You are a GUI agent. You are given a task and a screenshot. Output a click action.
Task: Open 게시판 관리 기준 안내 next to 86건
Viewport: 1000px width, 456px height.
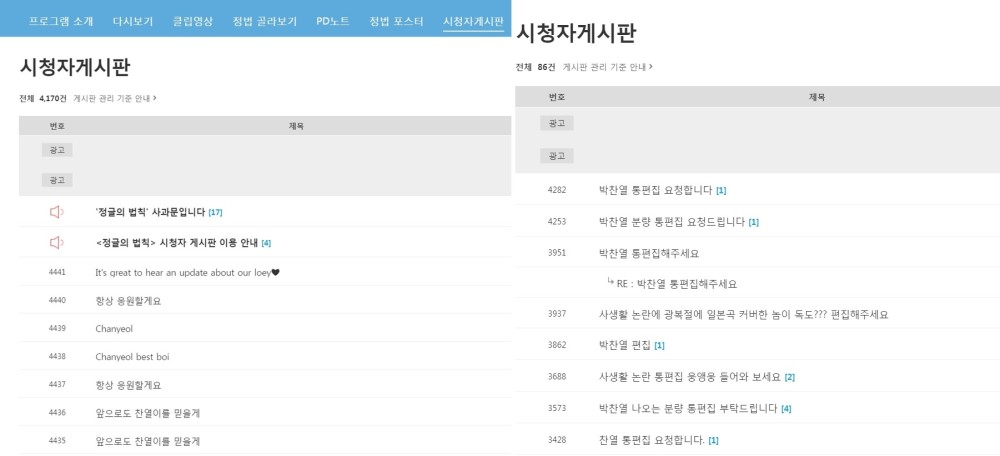click(x=607, y=67)
